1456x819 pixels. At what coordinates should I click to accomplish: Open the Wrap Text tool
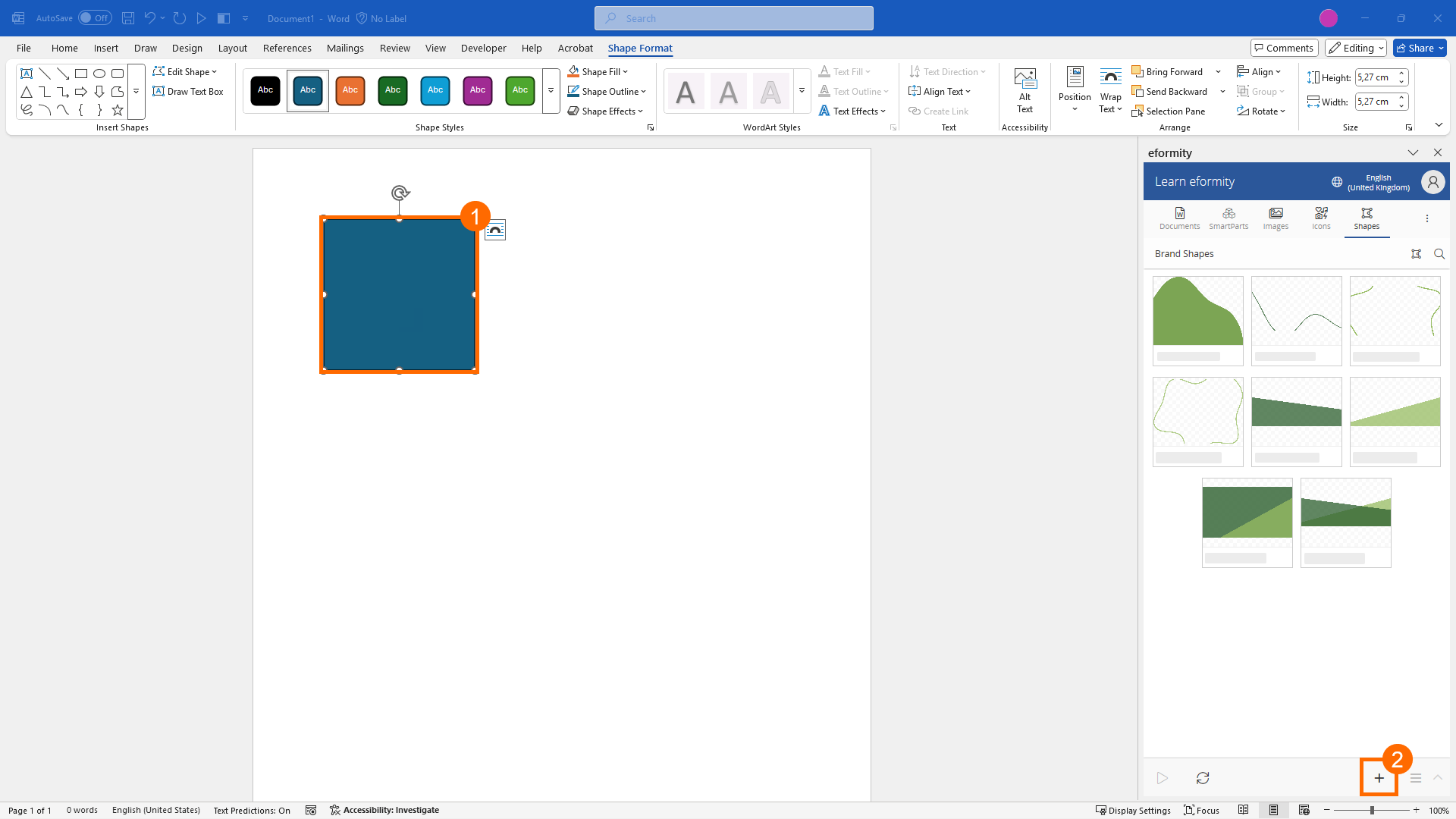tap(1110, 91)
